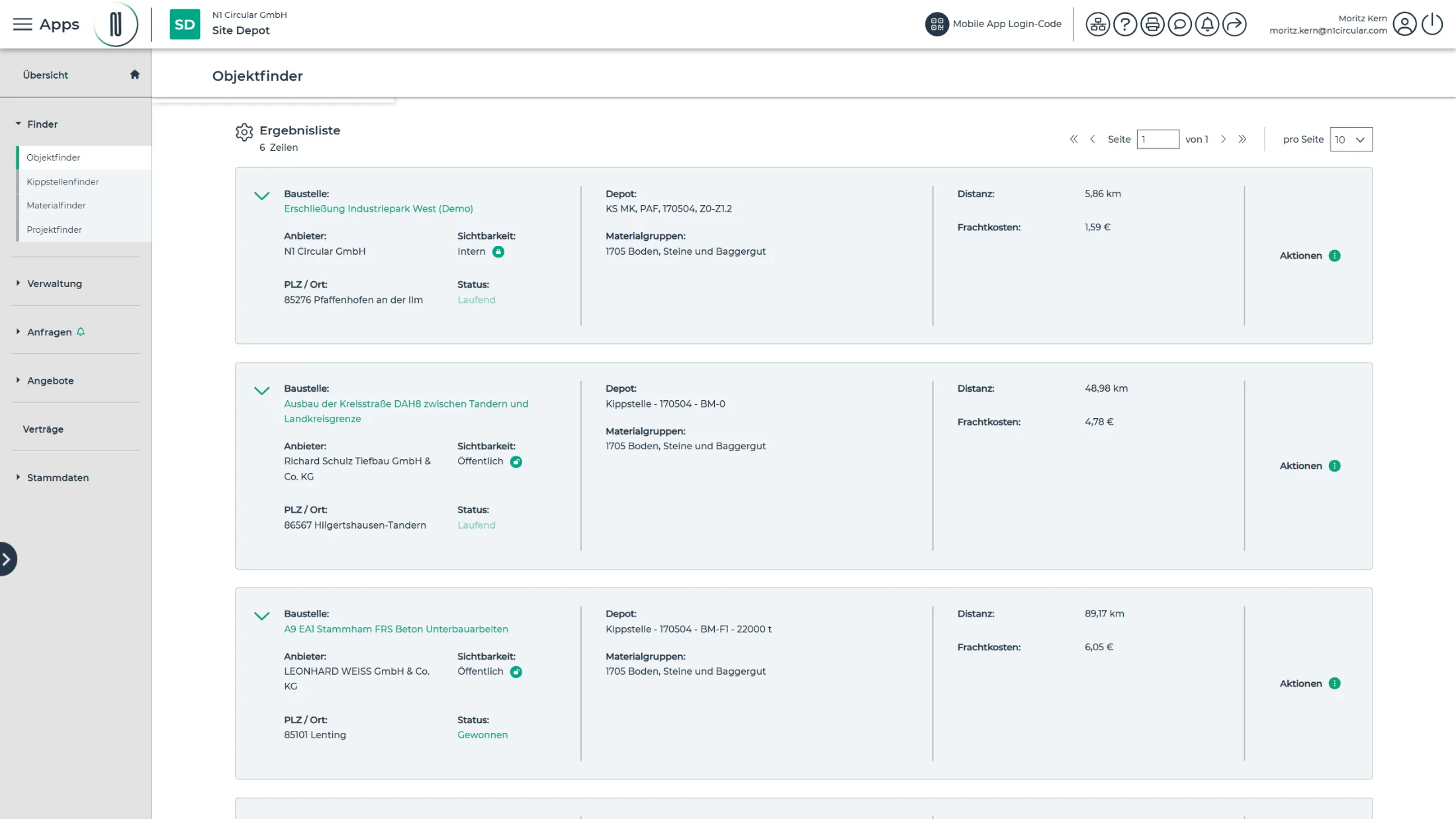Open the pro Seite dropdown
This screenshot has height=819, width=1456.
[1351, 139]
